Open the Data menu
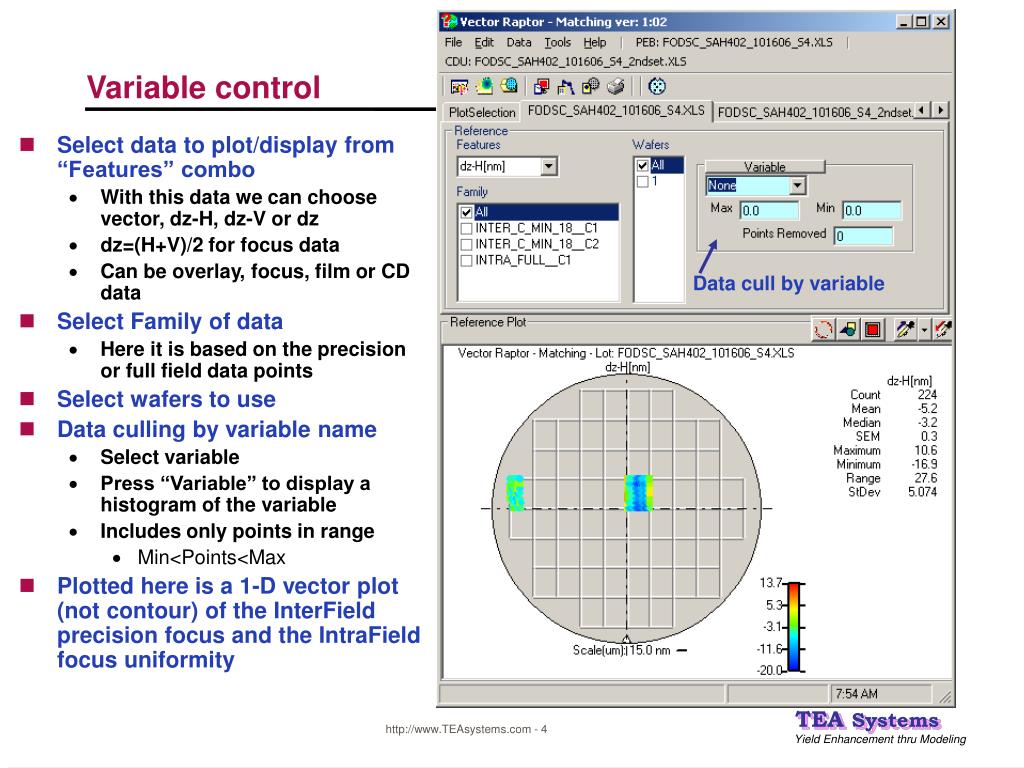This screenshot has width=1024, height=768. tap(519, 42)
